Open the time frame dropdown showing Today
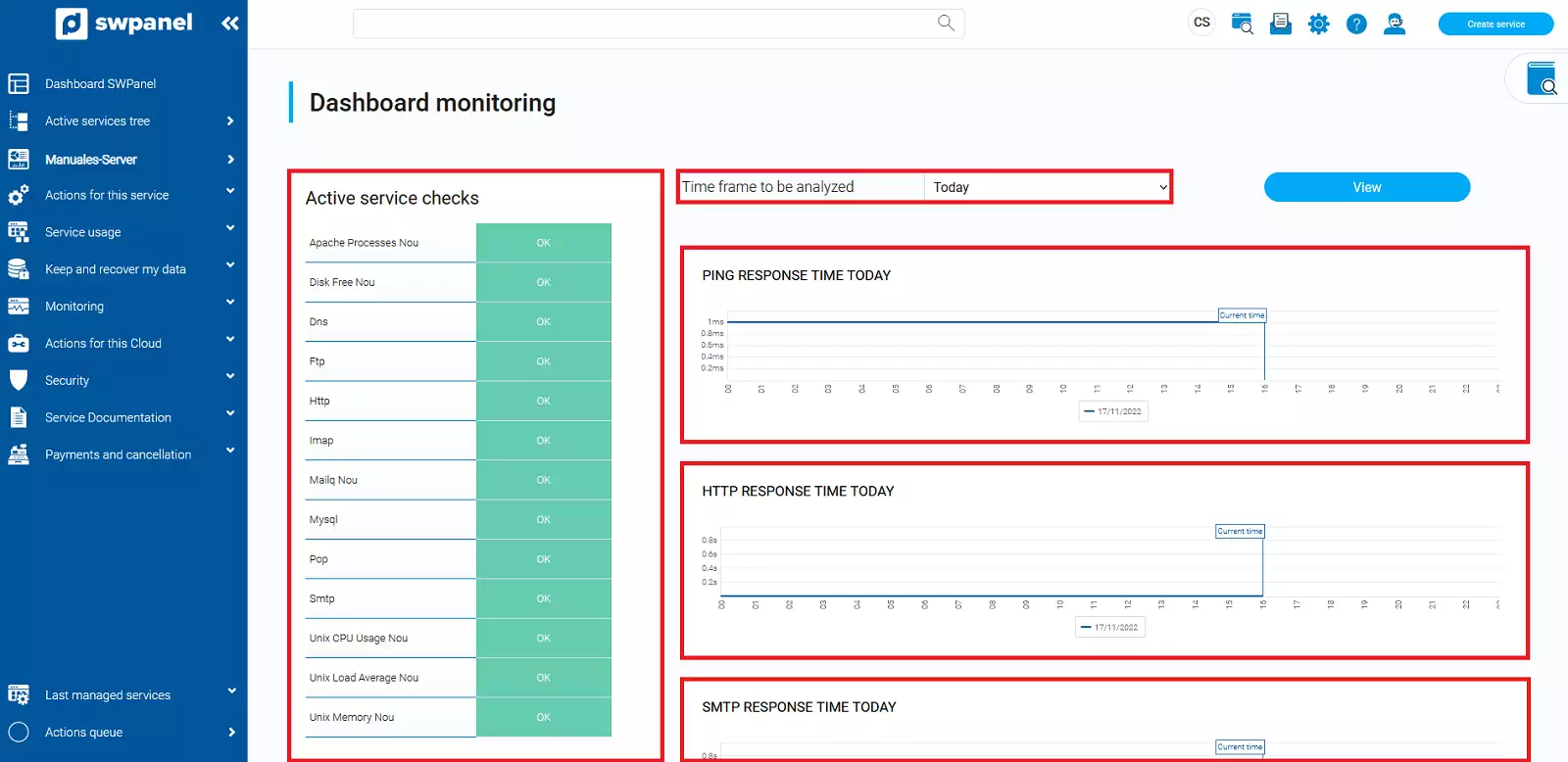1568x762 pixels. [x=1048, y=187]
